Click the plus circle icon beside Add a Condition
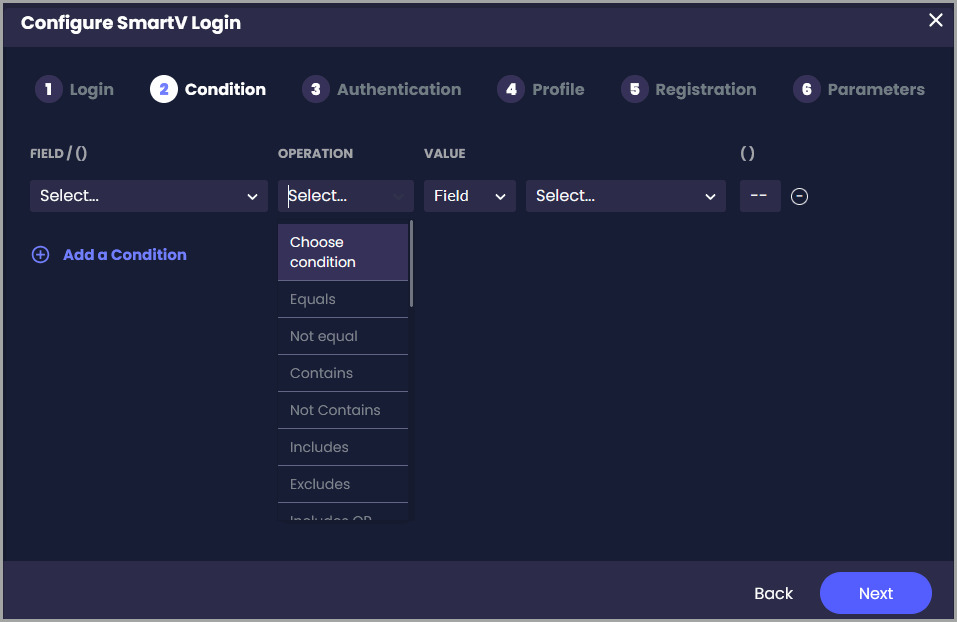This screenshot has width=957, height=622. tap(40, 255)
